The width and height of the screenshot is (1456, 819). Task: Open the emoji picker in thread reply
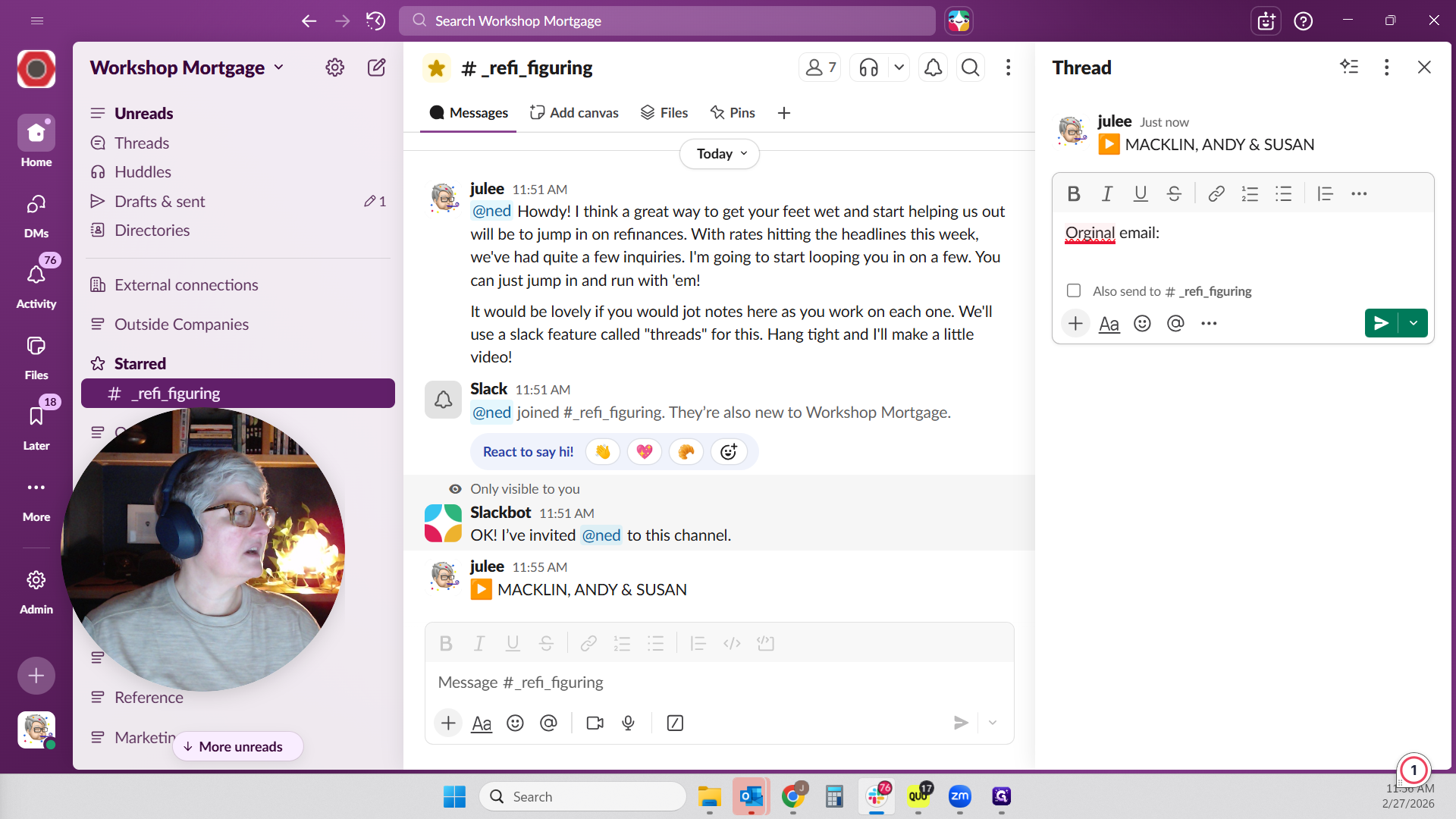(x=1142, y=324)
